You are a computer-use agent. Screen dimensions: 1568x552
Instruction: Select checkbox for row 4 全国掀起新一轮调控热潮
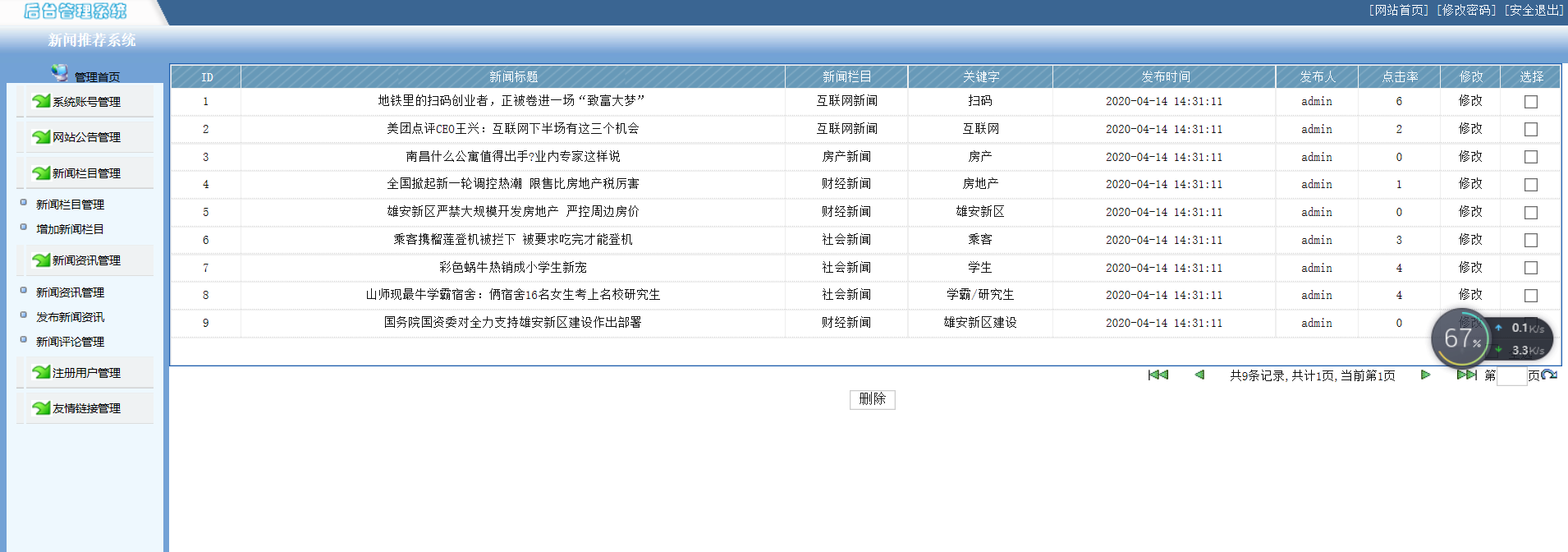click(1530, 185)
